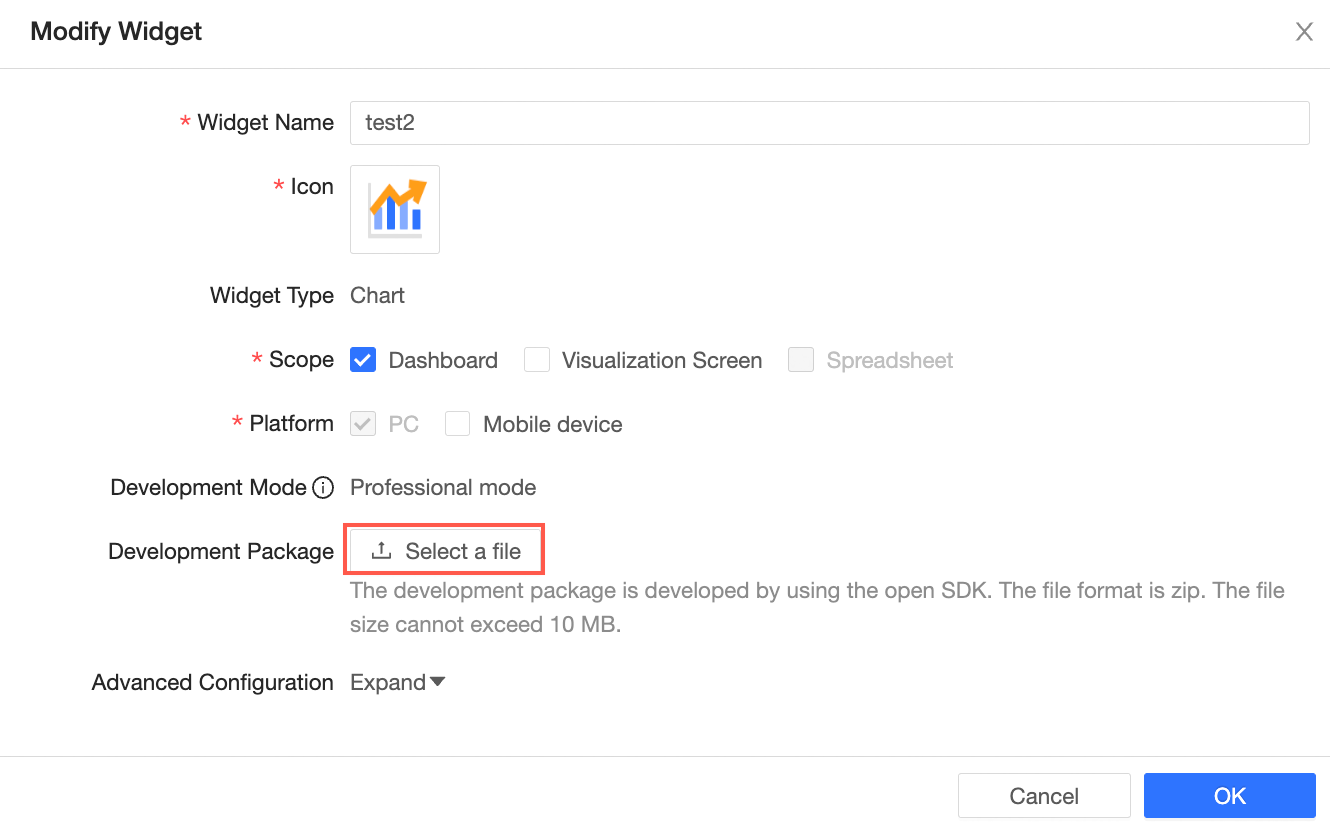Click the "Chart" widget type value
This screenshot has height=828, width=1330.
[x=377, y=296]
